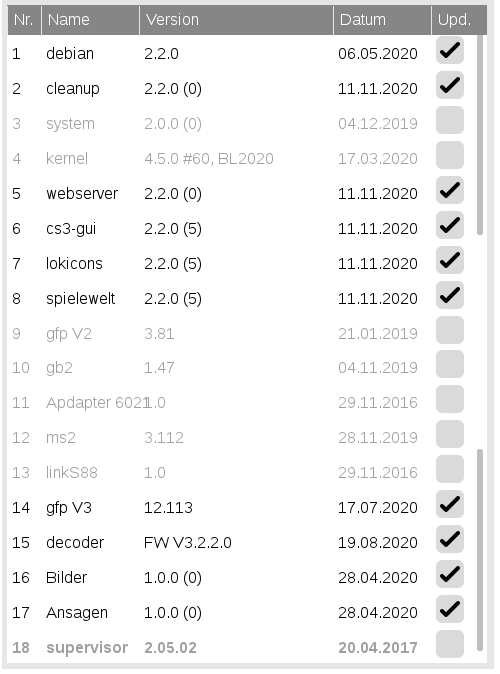500x674 pixels.
Task: Toggle the cleanup update checkbox
Action: (x=449, y=86)
